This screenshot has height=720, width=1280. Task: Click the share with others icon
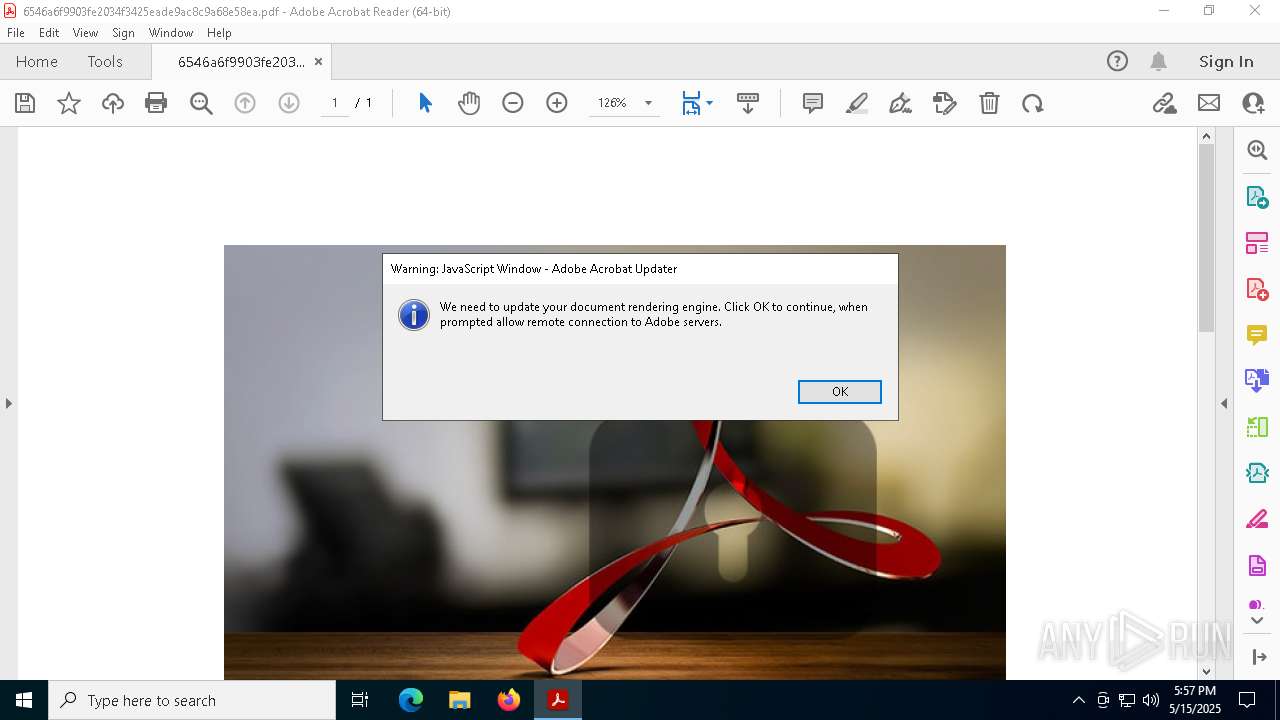[1253, 103]
